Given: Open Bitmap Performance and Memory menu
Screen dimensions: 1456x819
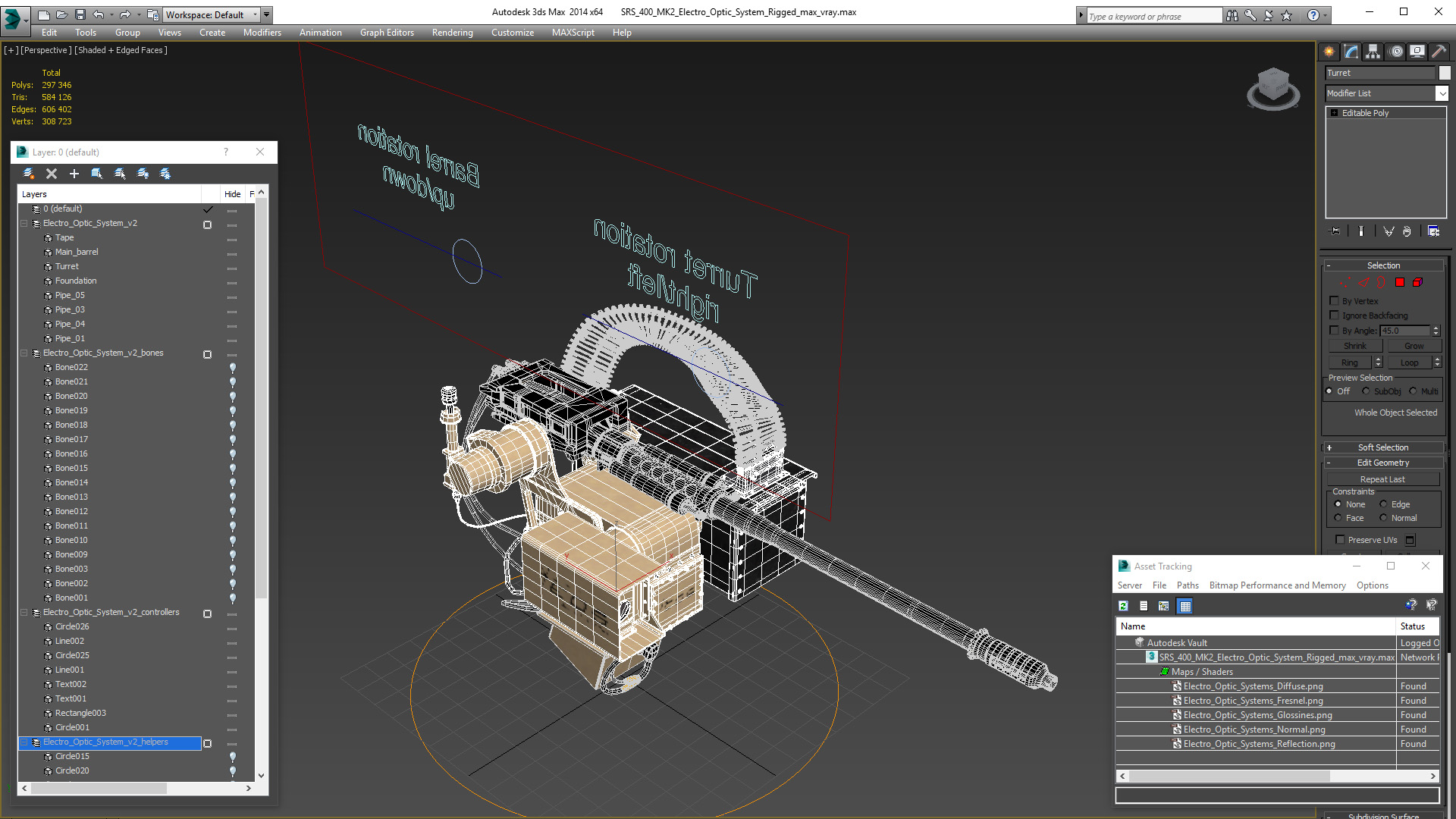Looking at the screenshot, I should click(1277, 585).
